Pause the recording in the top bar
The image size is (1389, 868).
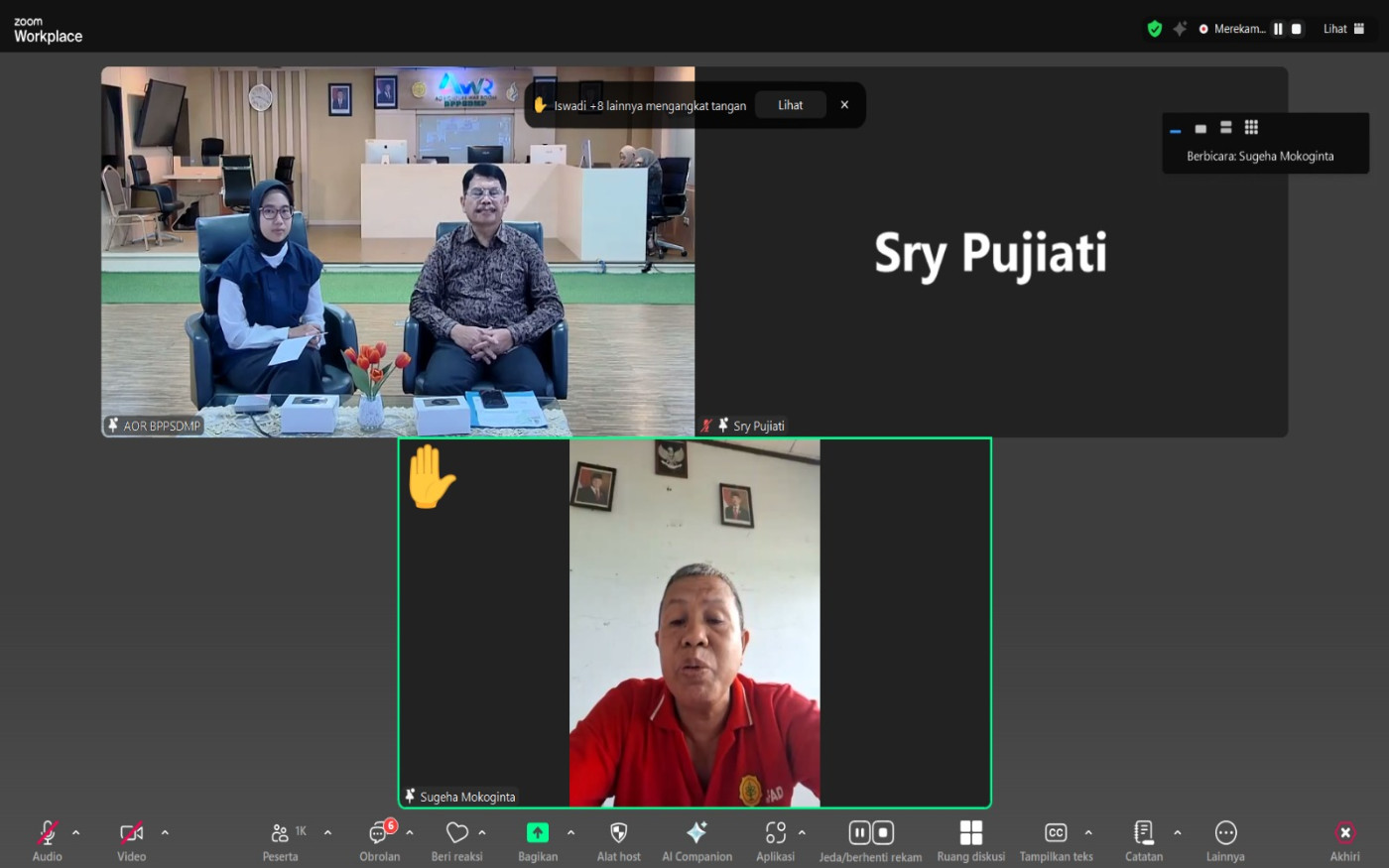click(x=1278, y=29)
